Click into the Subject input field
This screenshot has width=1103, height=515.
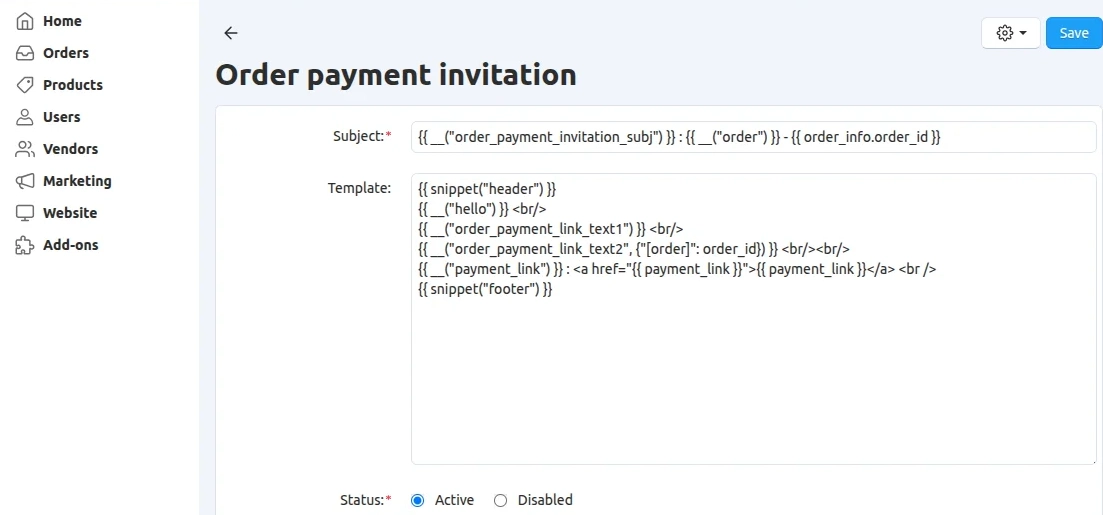click(x=753, y=137)
